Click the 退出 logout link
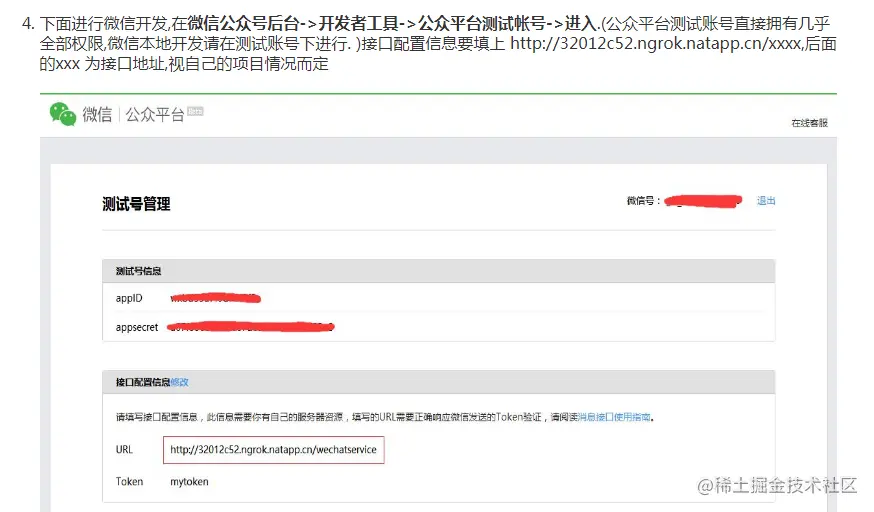 (766, 201)
